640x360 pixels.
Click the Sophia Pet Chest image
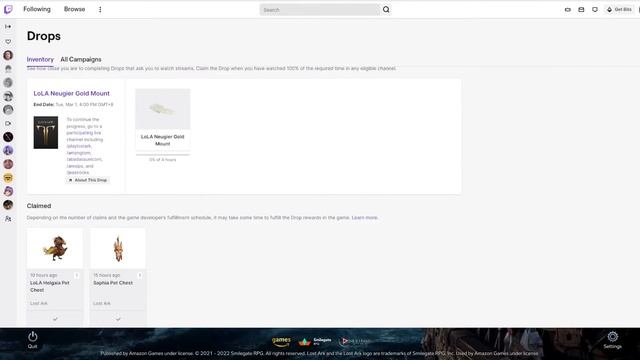tap(118, 248)
